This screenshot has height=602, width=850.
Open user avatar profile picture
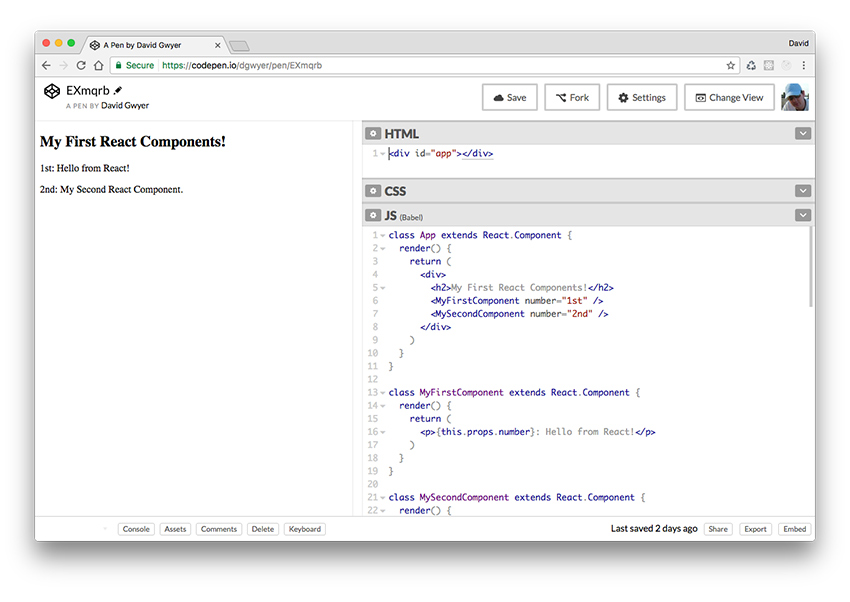point(795,97)
